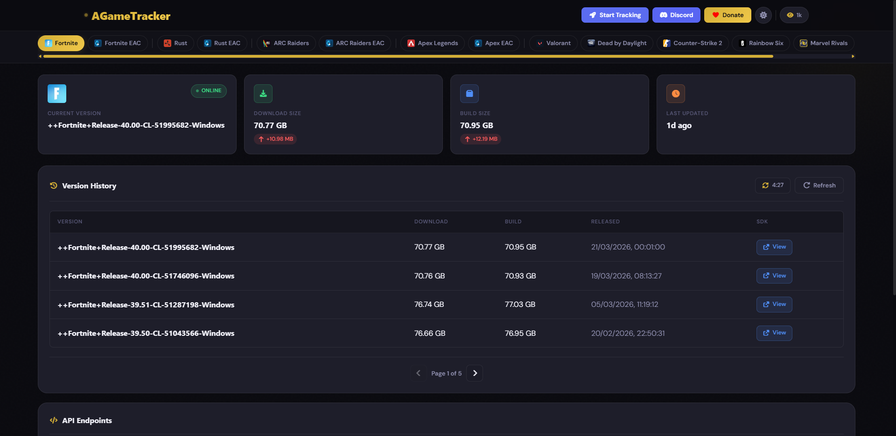The image size is (896, 436).
Task: Toggle the 4:27 auto-refresh timer
Action: pyautogui.click(x=773, y=185)
